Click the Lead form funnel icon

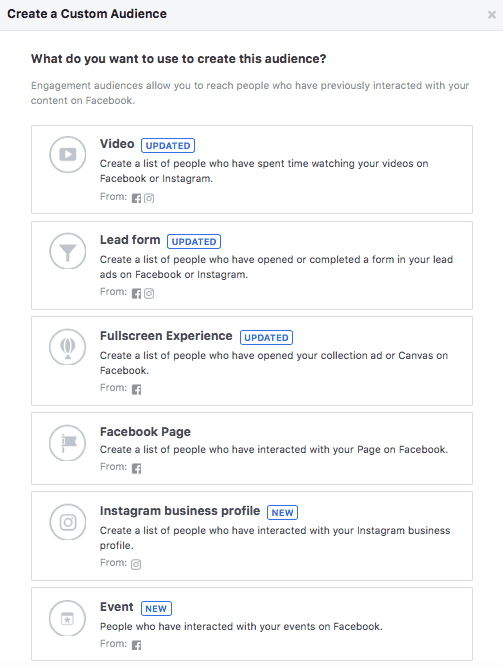pyautogui.click(x=68, y=251)
